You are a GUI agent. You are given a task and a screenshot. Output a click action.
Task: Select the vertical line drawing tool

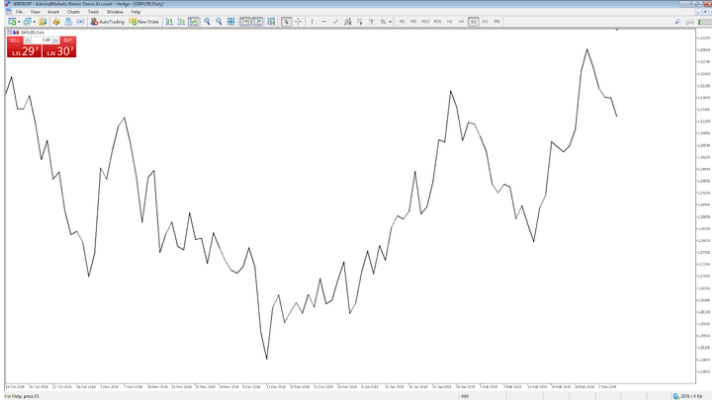point(312,22)
